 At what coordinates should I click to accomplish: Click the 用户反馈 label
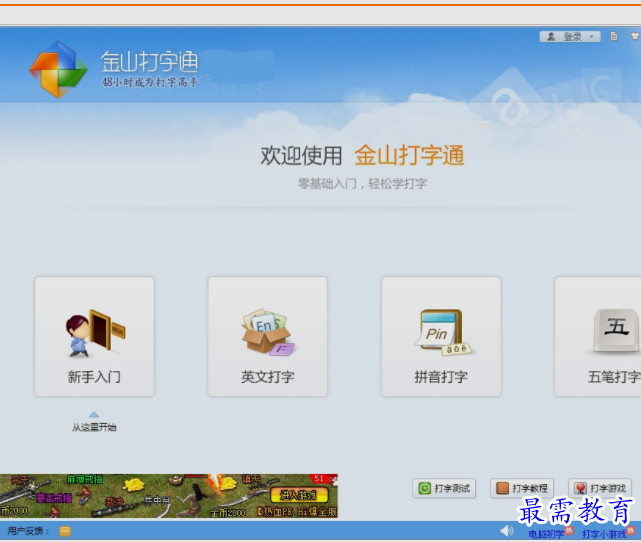pos(28,531)
